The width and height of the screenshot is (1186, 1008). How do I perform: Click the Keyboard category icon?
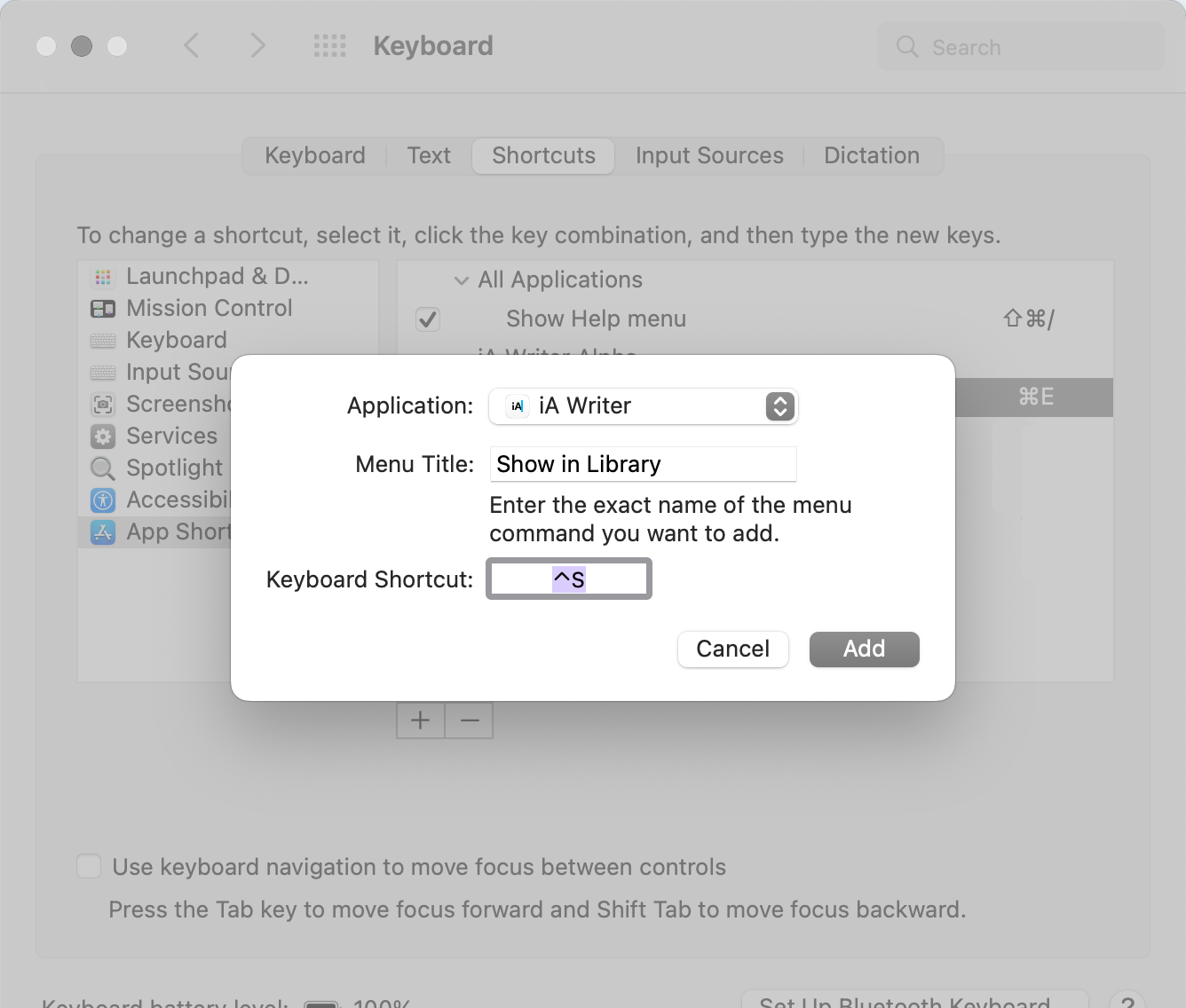tap(103, 341)
